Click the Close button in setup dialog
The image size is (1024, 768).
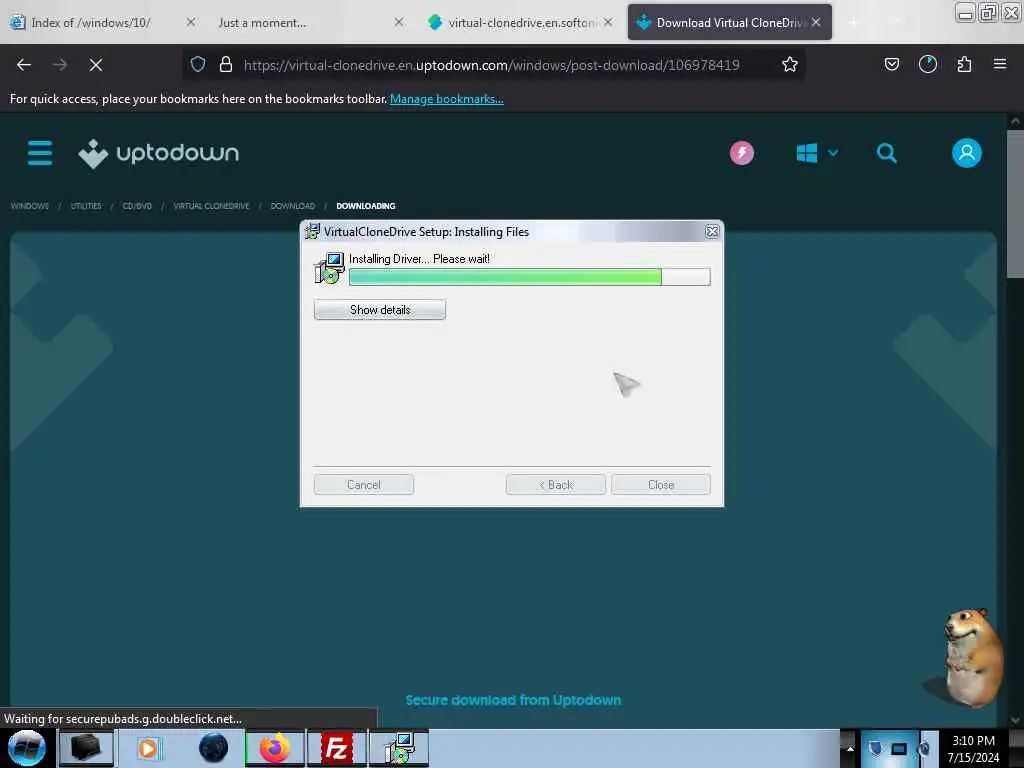[660, 485]
